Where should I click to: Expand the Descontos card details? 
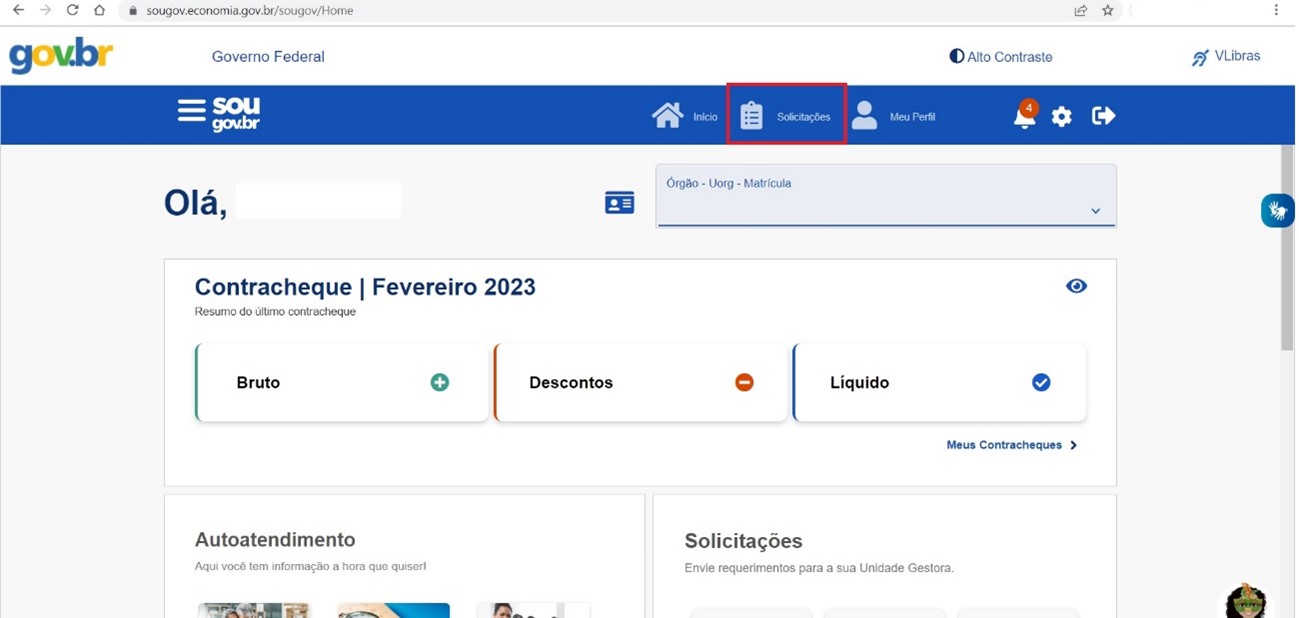[x=744, y=382]
